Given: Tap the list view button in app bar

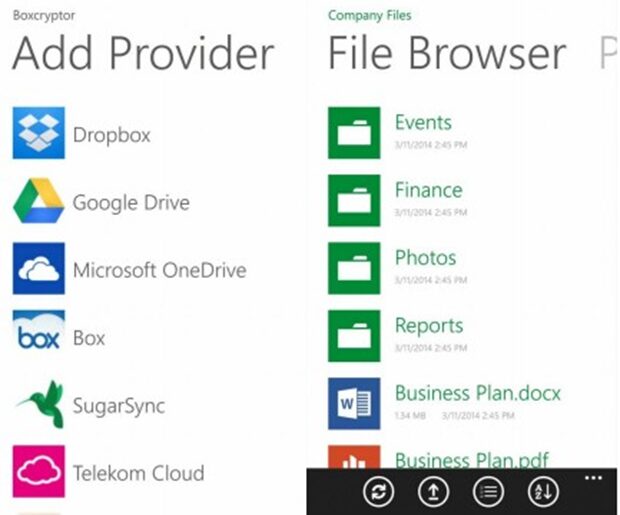Looking at the screenshot, I should (x=488, y=492).
